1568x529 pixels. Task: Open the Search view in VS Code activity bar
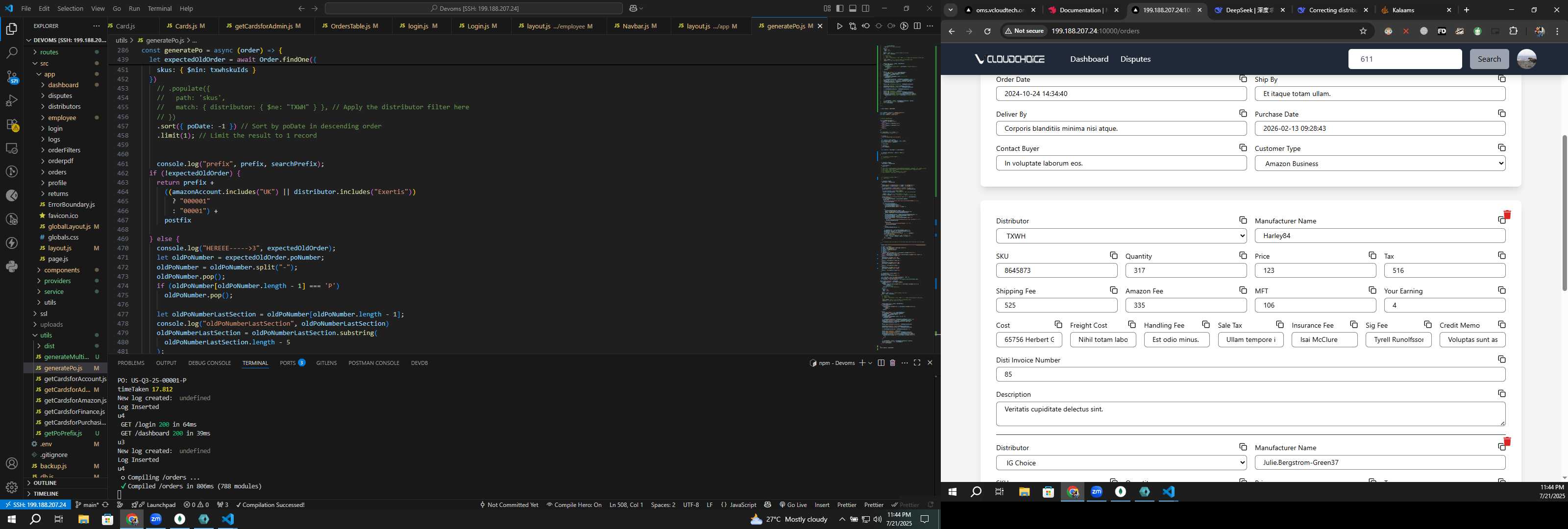click(12, 53)
